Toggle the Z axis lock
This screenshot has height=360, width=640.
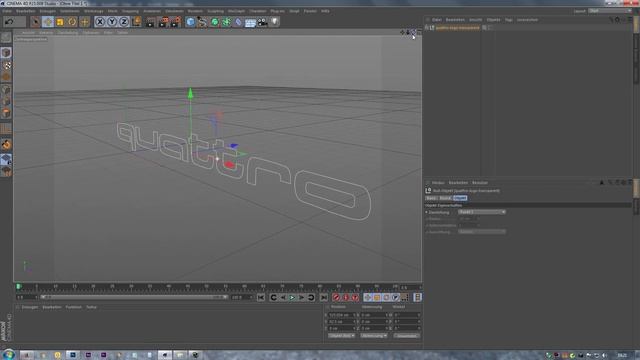pos(124,22)
